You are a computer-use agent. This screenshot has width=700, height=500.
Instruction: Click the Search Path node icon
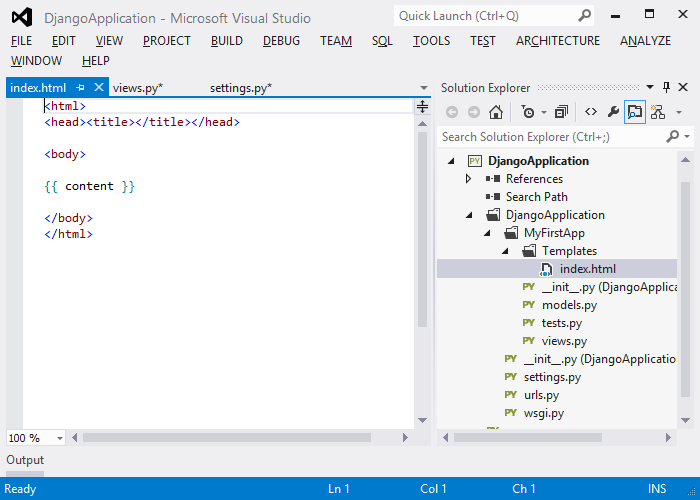pos(493,196)
